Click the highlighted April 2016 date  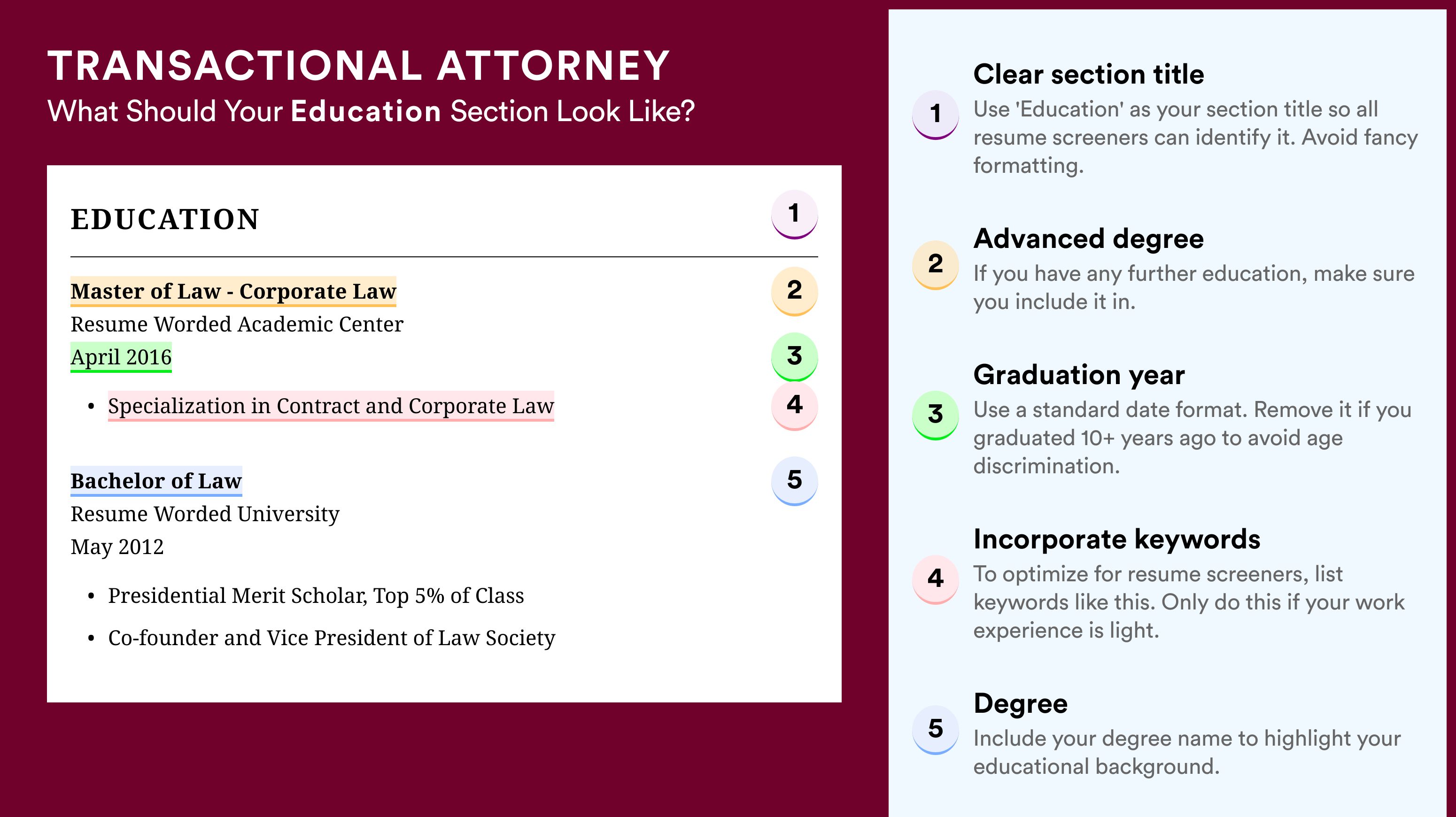(x=121, y=357)
